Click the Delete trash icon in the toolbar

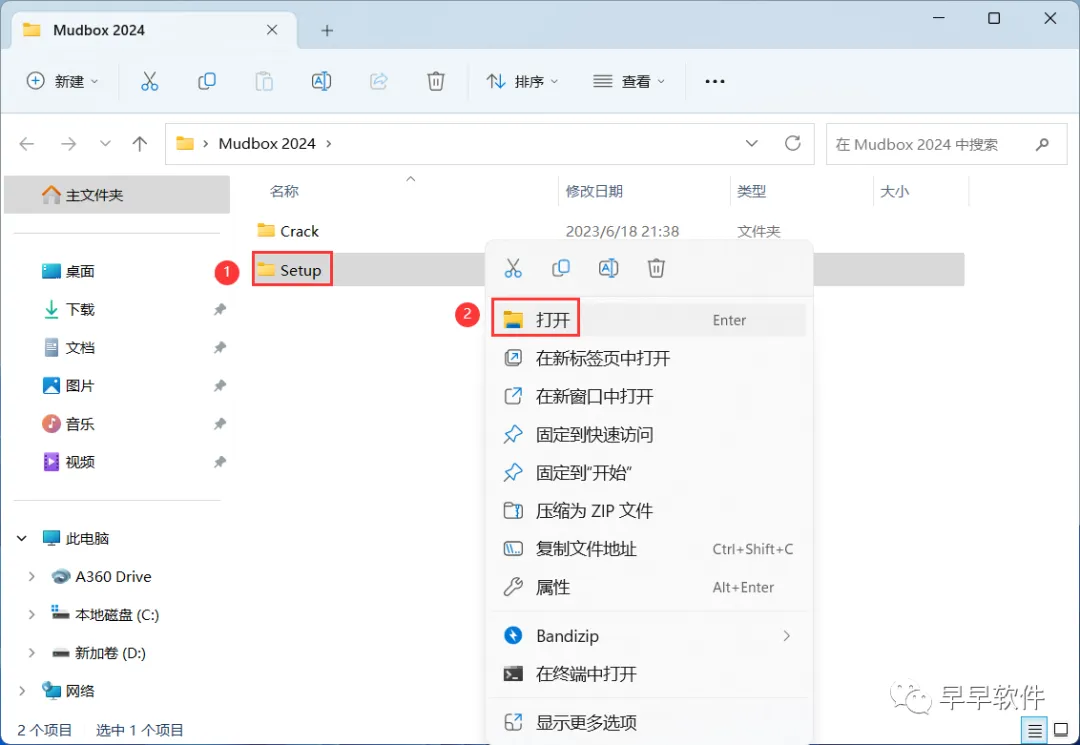pos(436,81)
